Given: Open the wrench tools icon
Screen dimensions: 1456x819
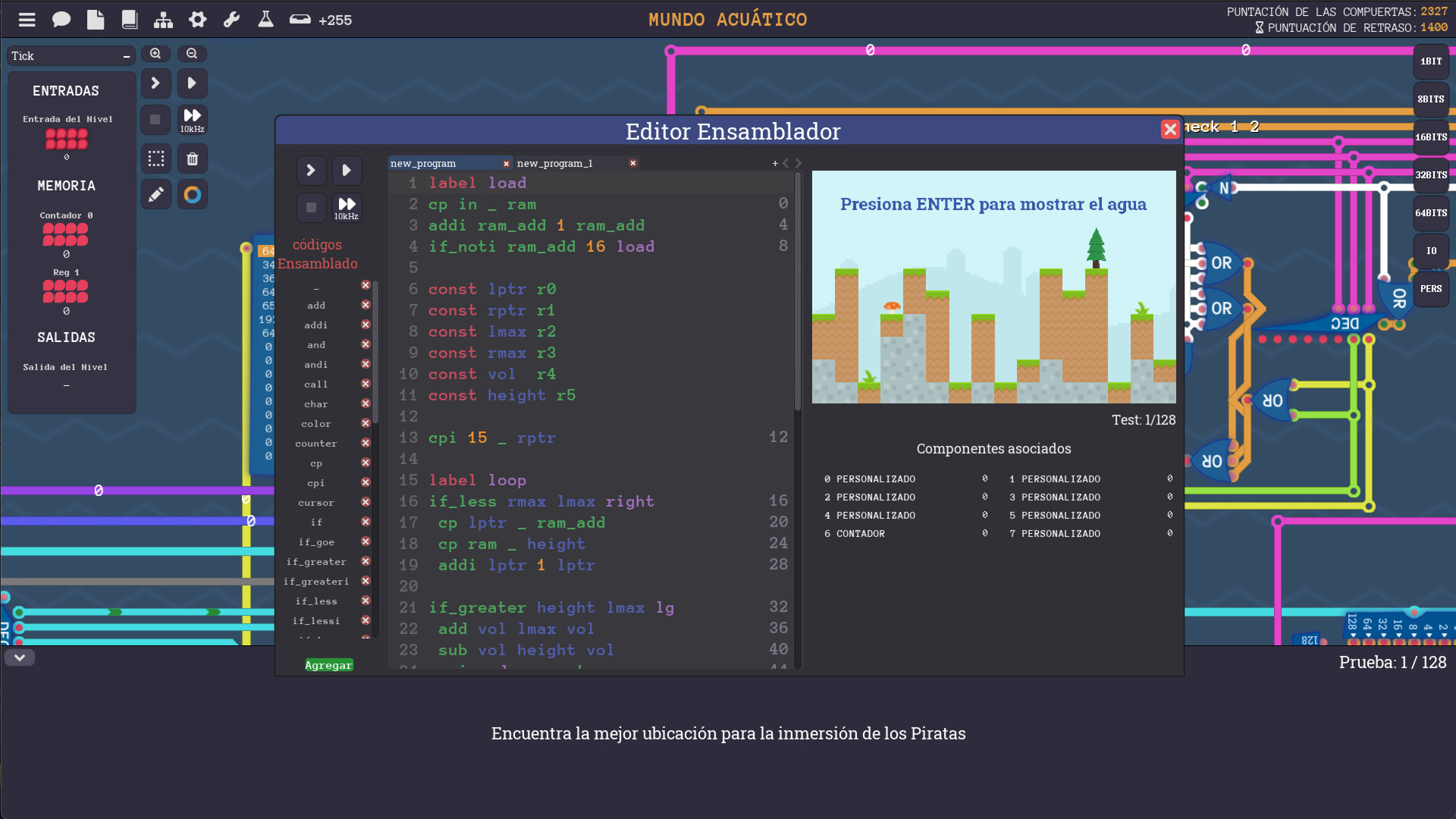Looking at the screenshot, I should click(x=231, y=19).
